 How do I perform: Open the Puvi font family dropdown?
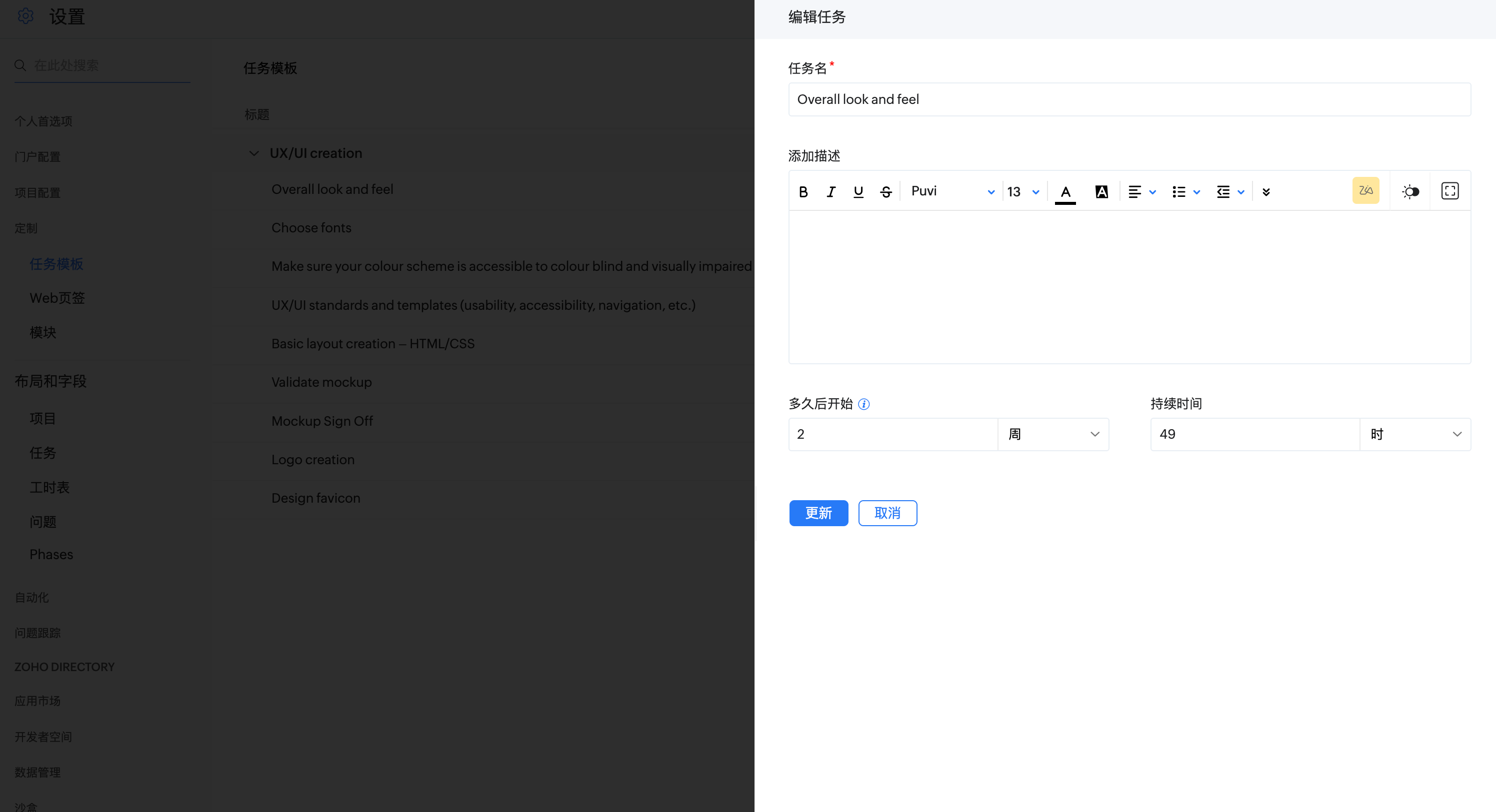pyautogui.click(x=952, y=191)
